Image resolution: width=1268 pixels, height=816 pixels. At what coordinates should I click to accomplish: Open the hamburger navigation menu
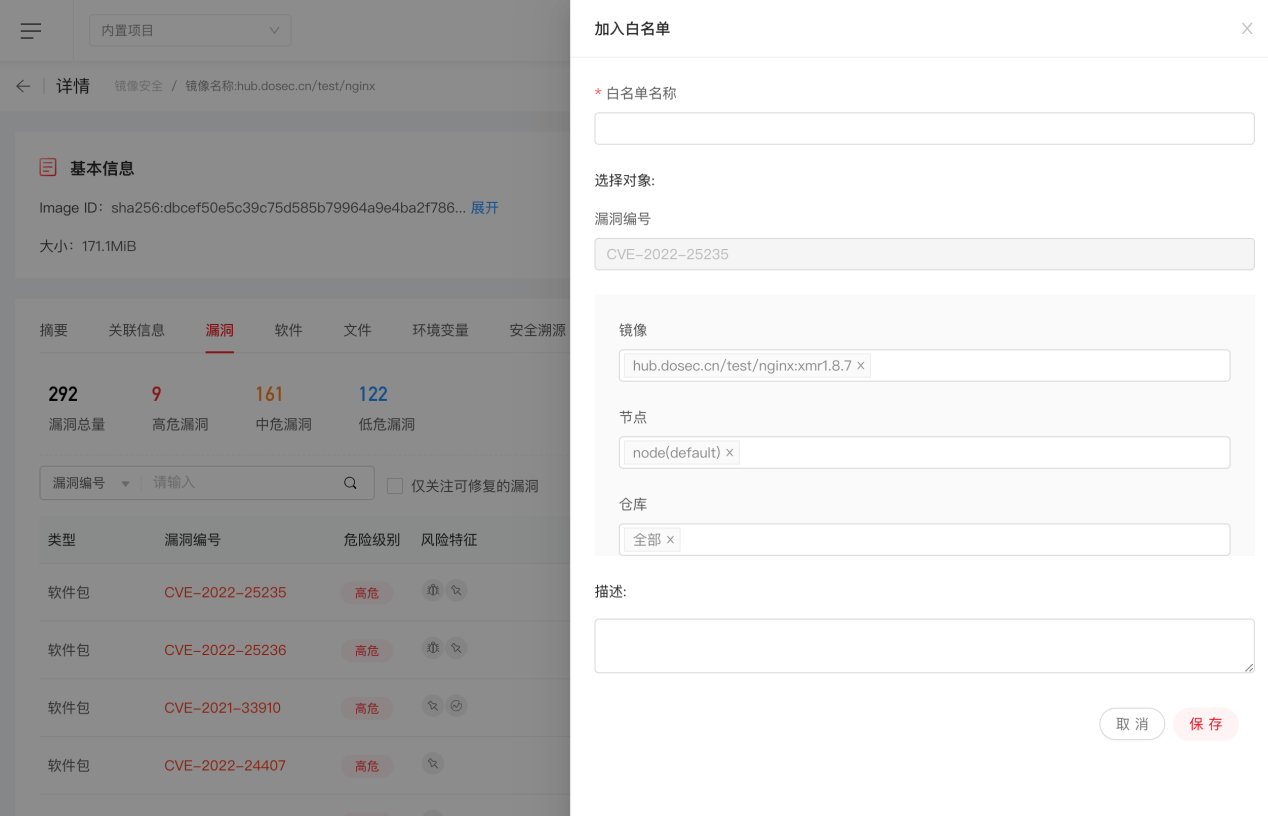point(31,31)
